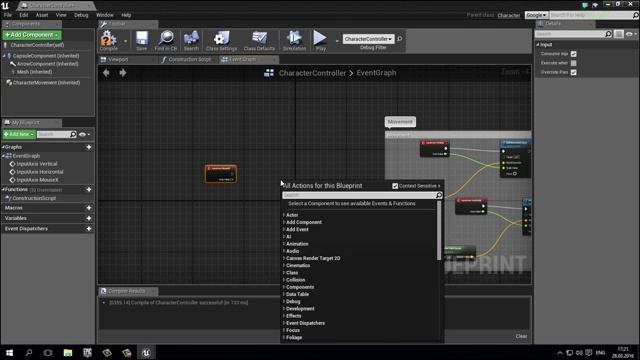The width and height of the screenshot is (640, 360).
Task: Open the CharacterController debug filter dropdown
Action: 369,39
